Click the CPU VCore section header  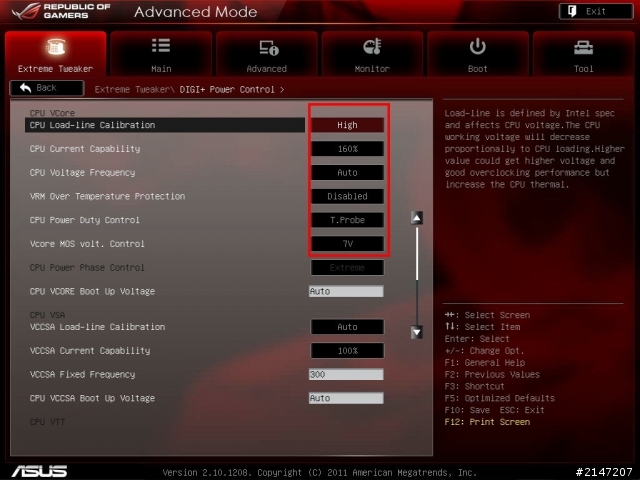[x=52, y=113]
